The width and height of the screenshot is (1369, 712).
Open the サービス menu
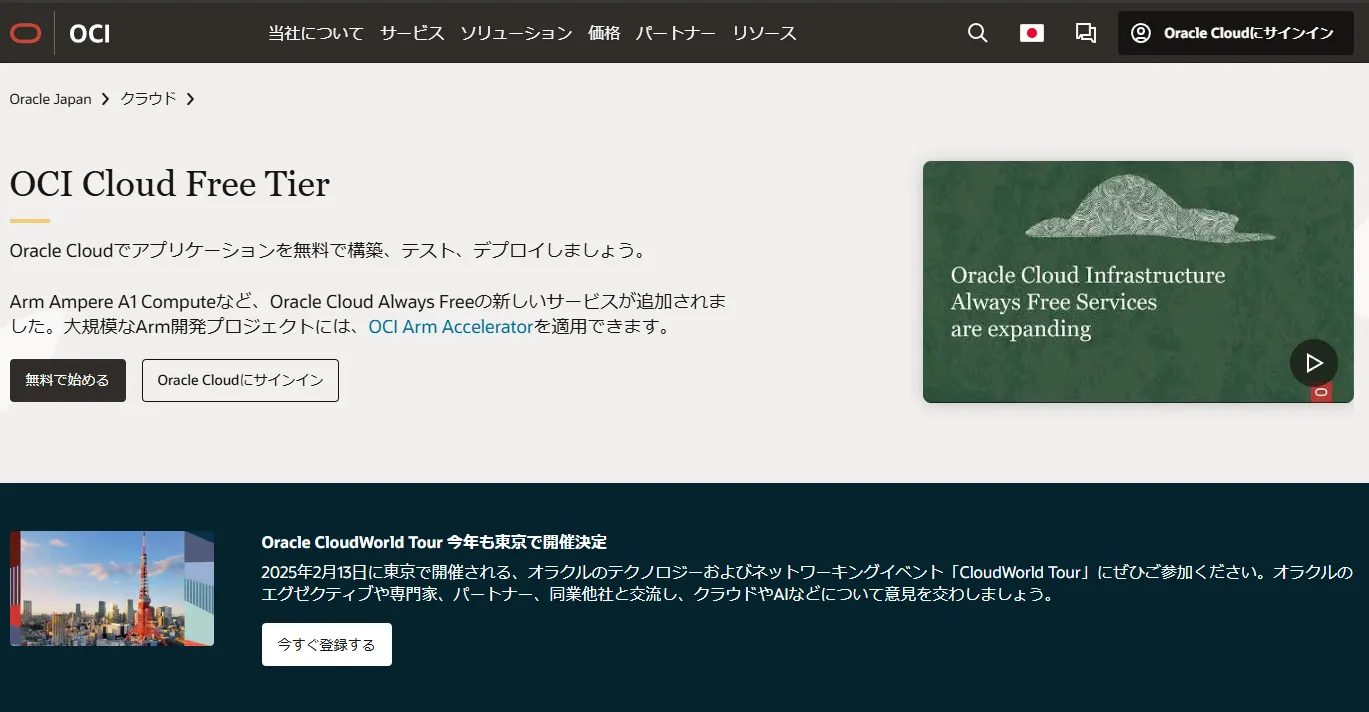pos(412,33)
